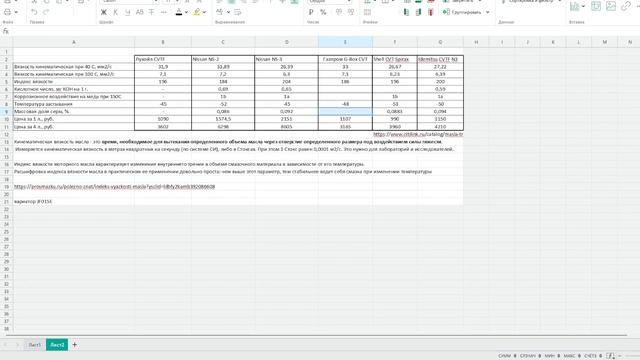The image size is (640, 360).
Task: Open the chart type dropdown arrow
Action: pyautogui.click(x=583, y=7)
